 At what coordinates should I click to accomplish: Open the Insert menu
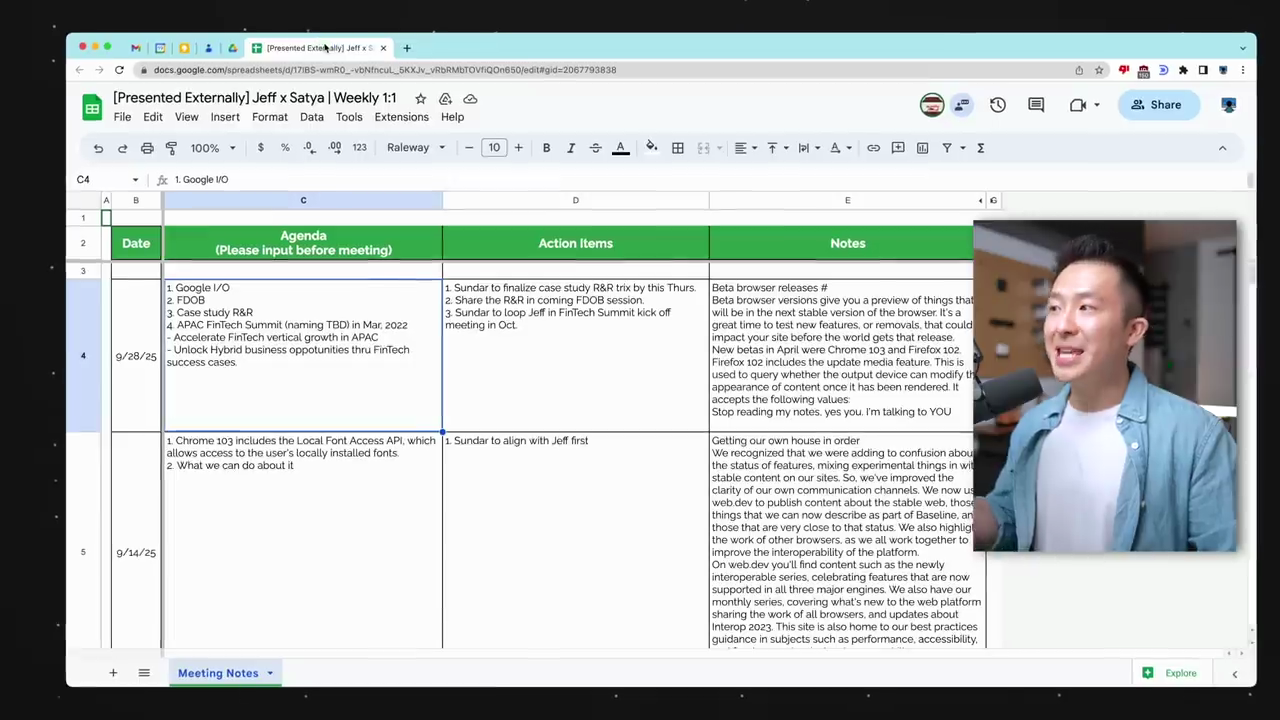(x=225, y=117)
